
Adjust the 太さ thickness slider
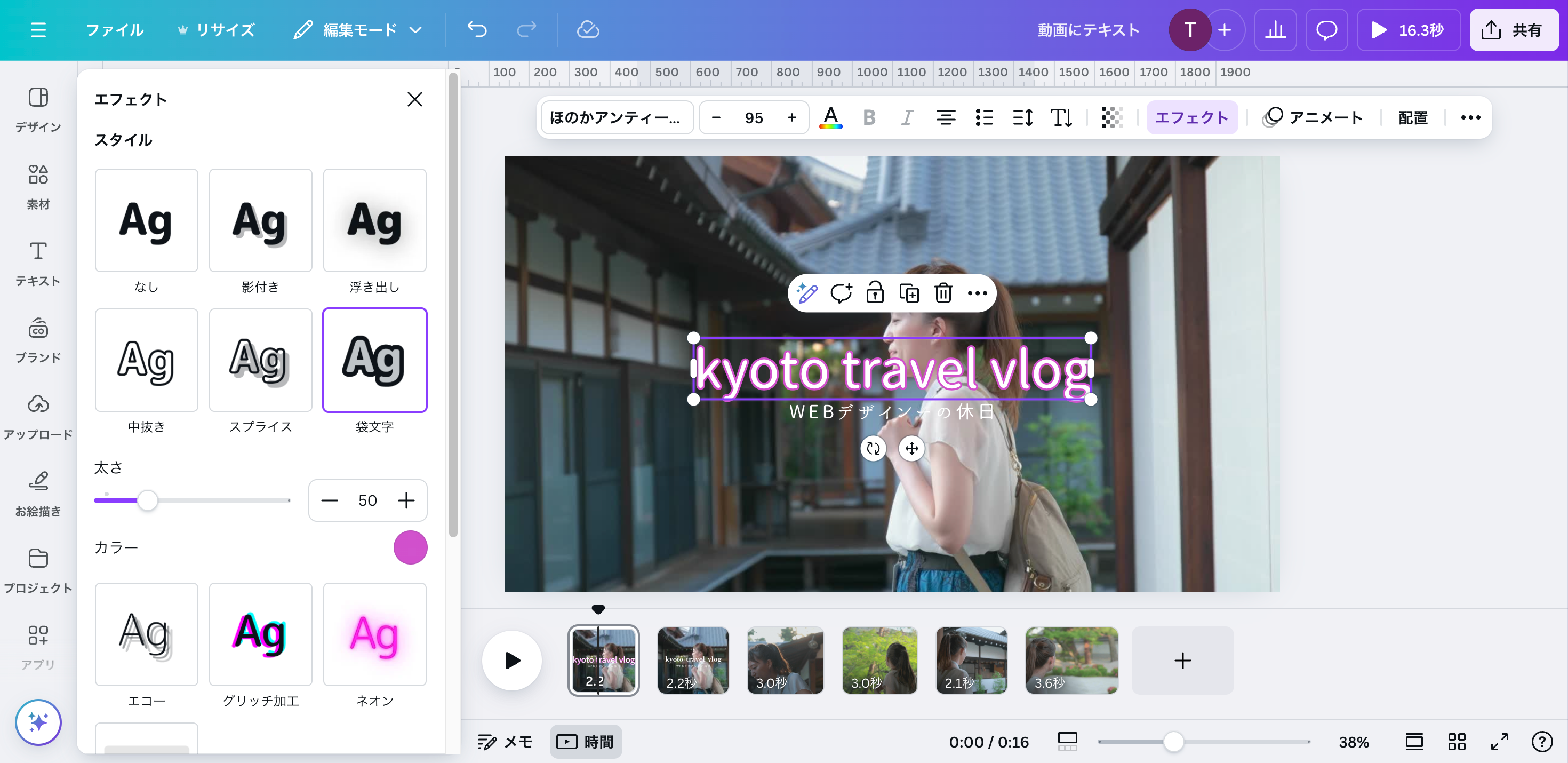147,500
